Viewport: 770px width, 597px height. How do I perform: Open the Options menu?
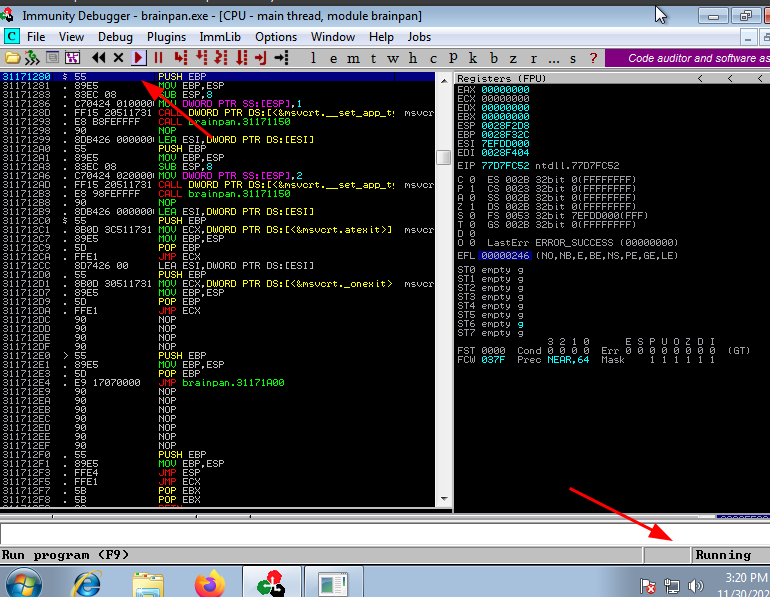point(276,37)
